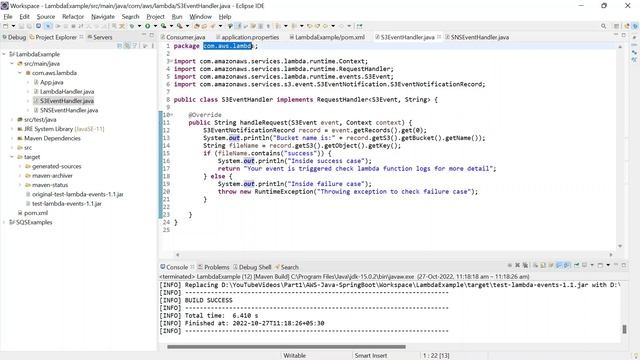Collapse the src/main/java folder
640x360 pixels.
(x=12, y=63)
